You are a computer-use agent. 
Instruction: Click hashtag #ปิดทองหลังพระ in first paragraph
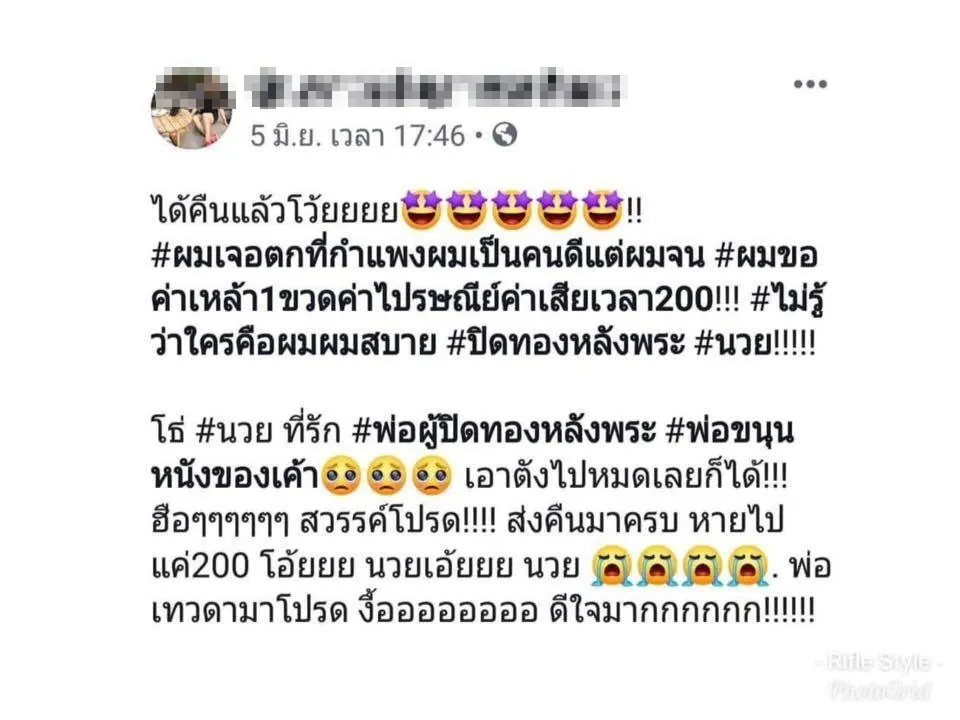tap(565, 344)
